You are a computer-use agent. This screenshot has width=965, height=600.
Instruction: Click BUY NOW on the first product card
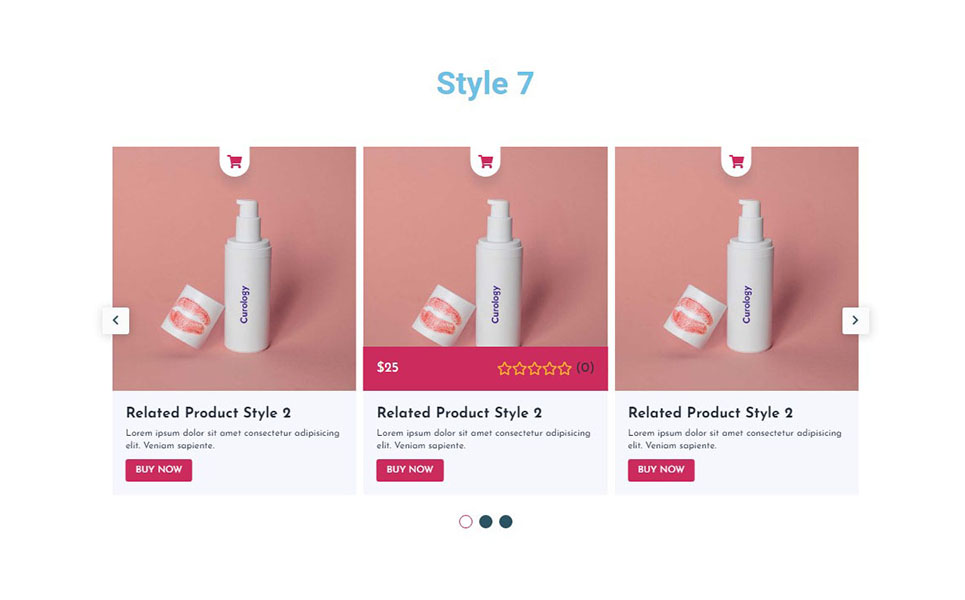click(159, 470)
